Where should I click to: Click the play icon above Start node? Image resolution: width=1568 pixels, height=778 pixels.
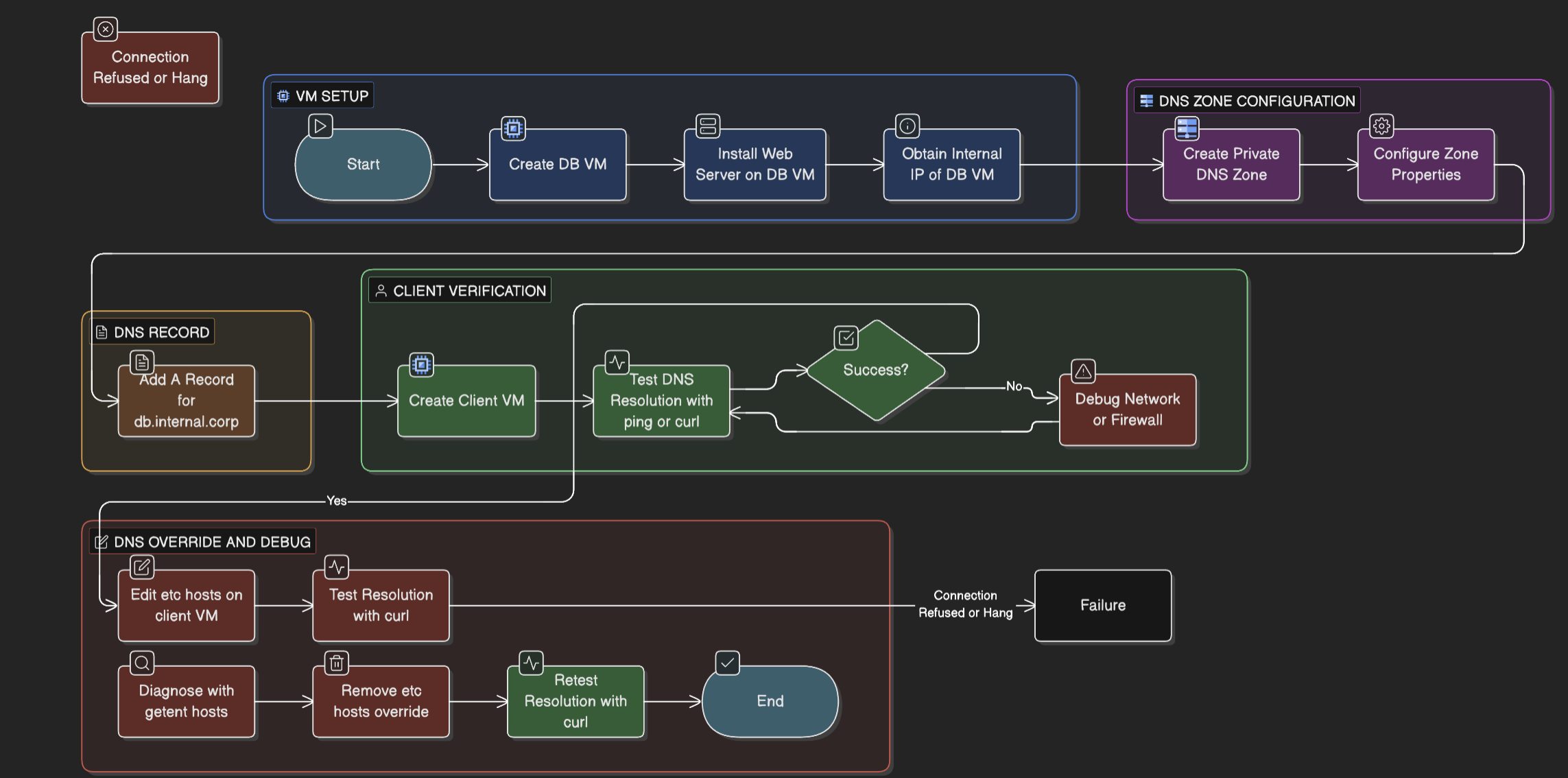(320, 126)
